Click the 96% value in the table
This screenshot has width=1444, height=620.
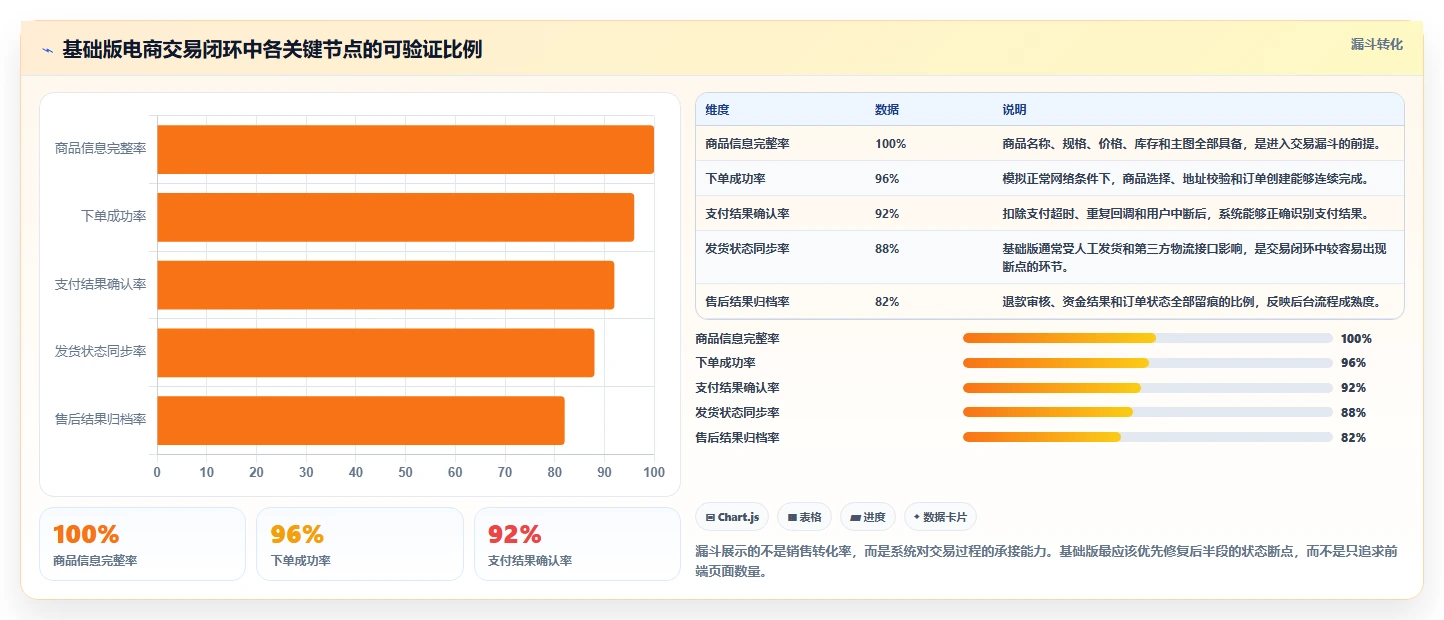click(887, 179)
